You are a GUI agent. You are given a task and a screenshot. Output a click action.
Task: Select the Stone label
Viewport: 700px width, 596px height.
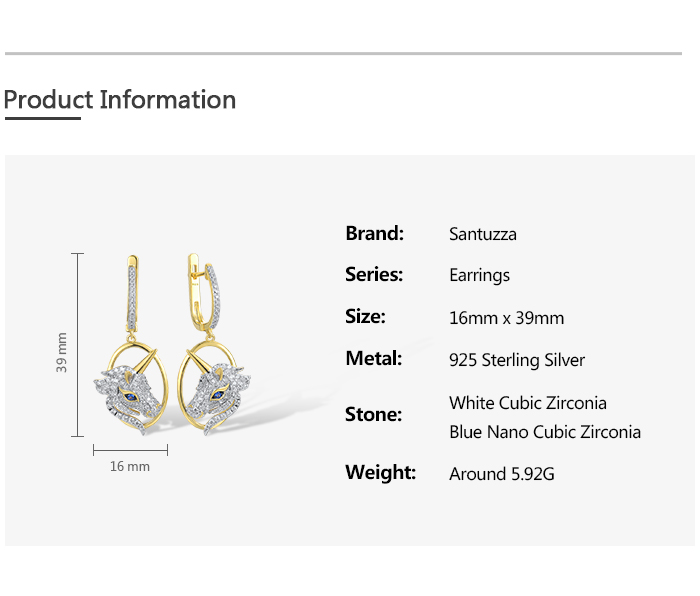click(x=373, y=414)
